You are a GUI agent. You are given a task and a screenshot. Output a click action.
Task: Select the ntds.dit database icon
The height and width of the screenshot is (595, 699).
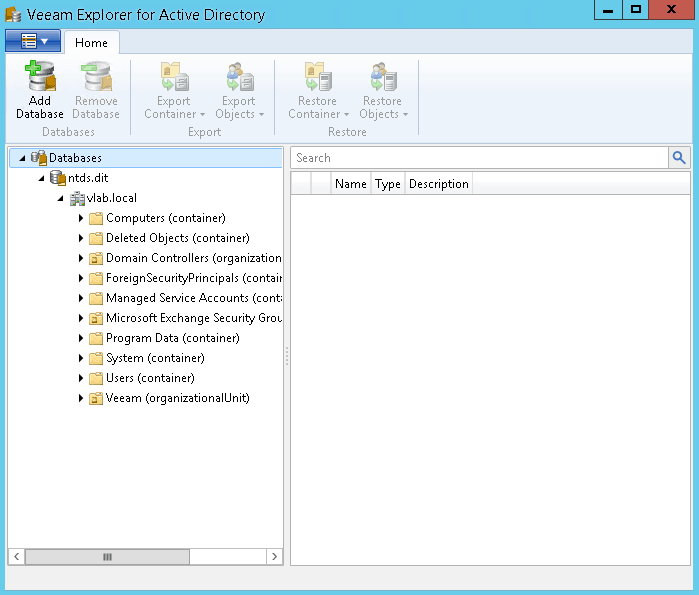pyautogui.click(x=58, y=178)
